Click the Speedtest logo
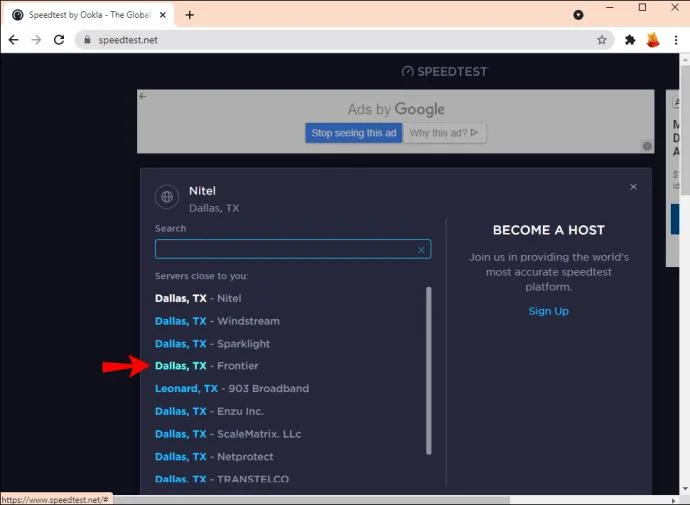The width and height of the screenshot is (690, 505). coord(444,71)
